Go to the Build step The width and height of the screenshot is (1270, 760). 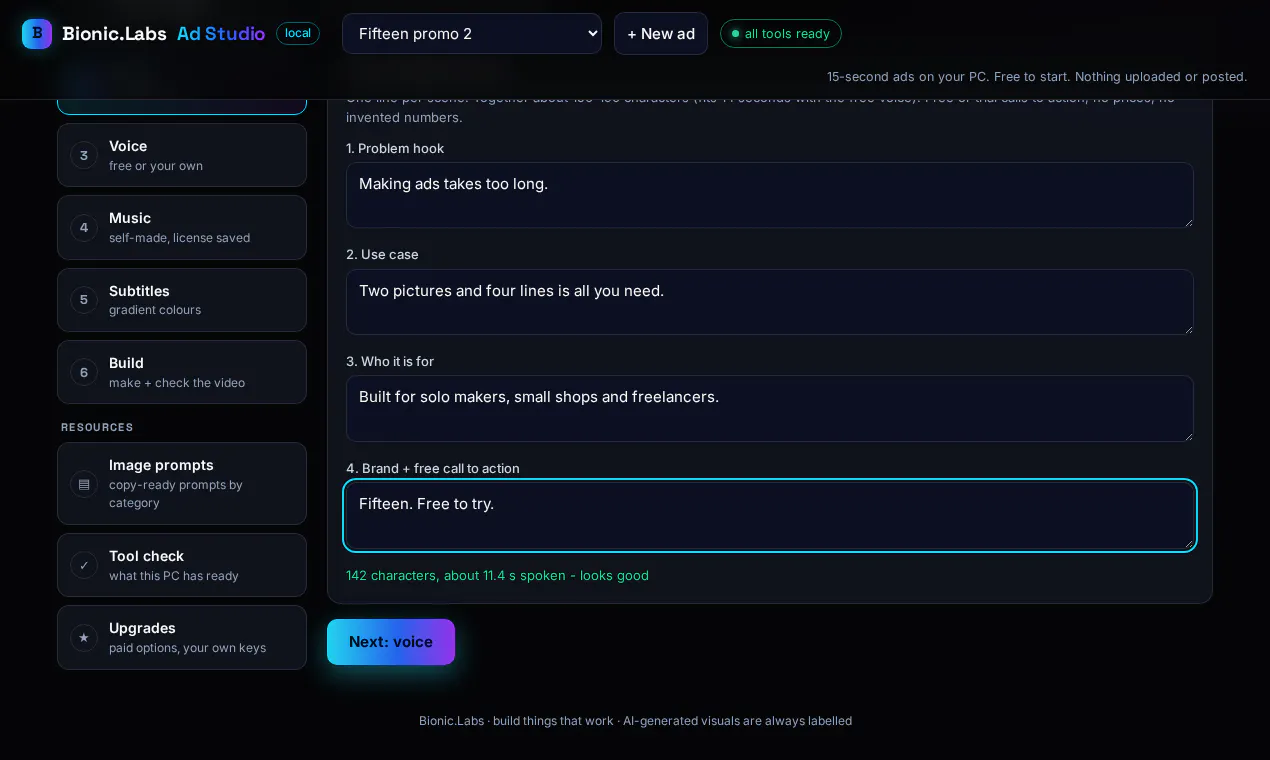click(182, 372)
